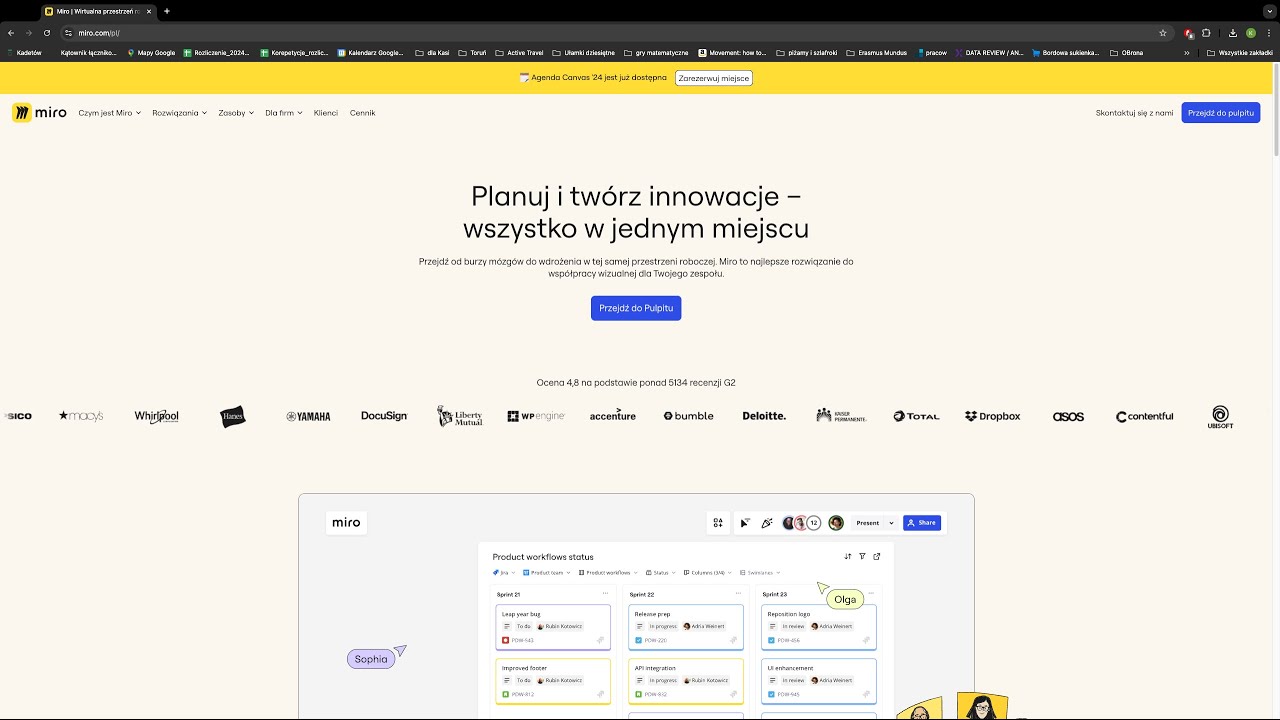Click the accenture logo
The width and height of the screenshot is (1280, 720).
613,415
